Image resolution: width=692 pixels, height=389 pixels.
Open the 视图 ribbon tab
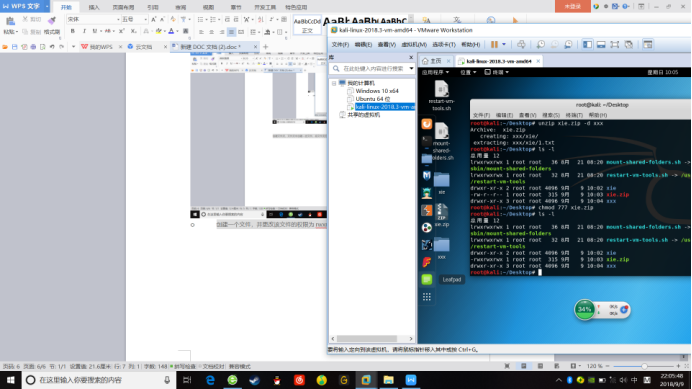208,7
